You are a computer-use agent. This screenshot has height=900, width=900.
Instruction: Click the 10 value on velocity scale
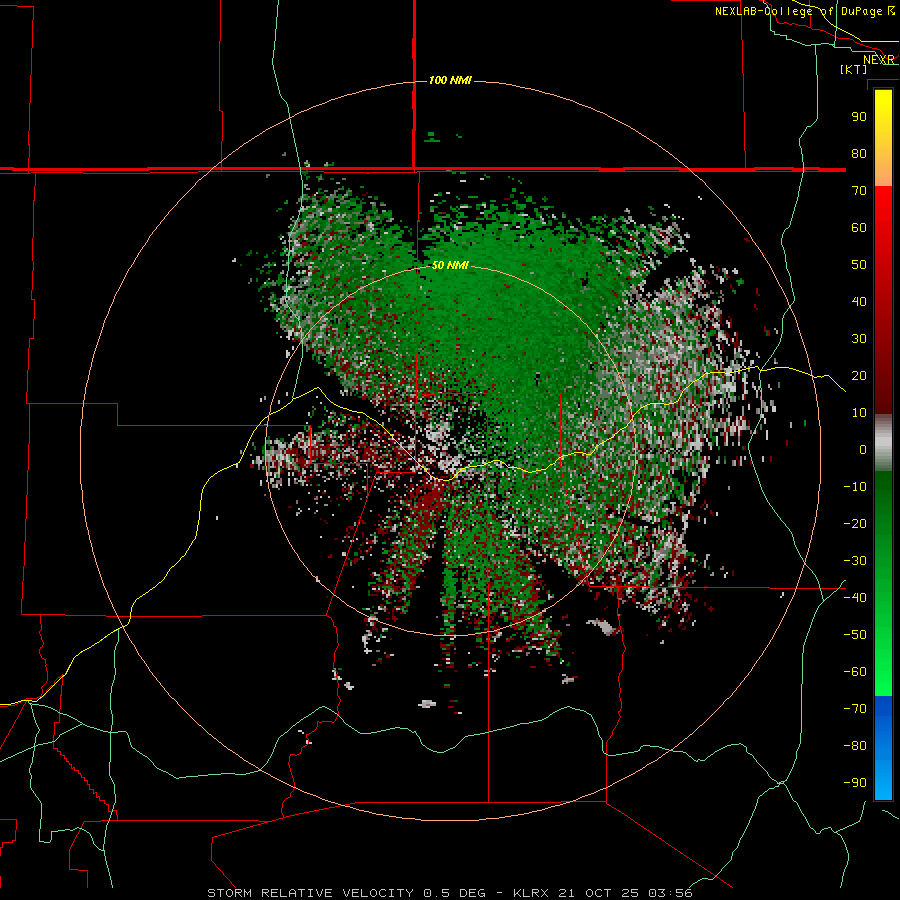click(859, 413)
